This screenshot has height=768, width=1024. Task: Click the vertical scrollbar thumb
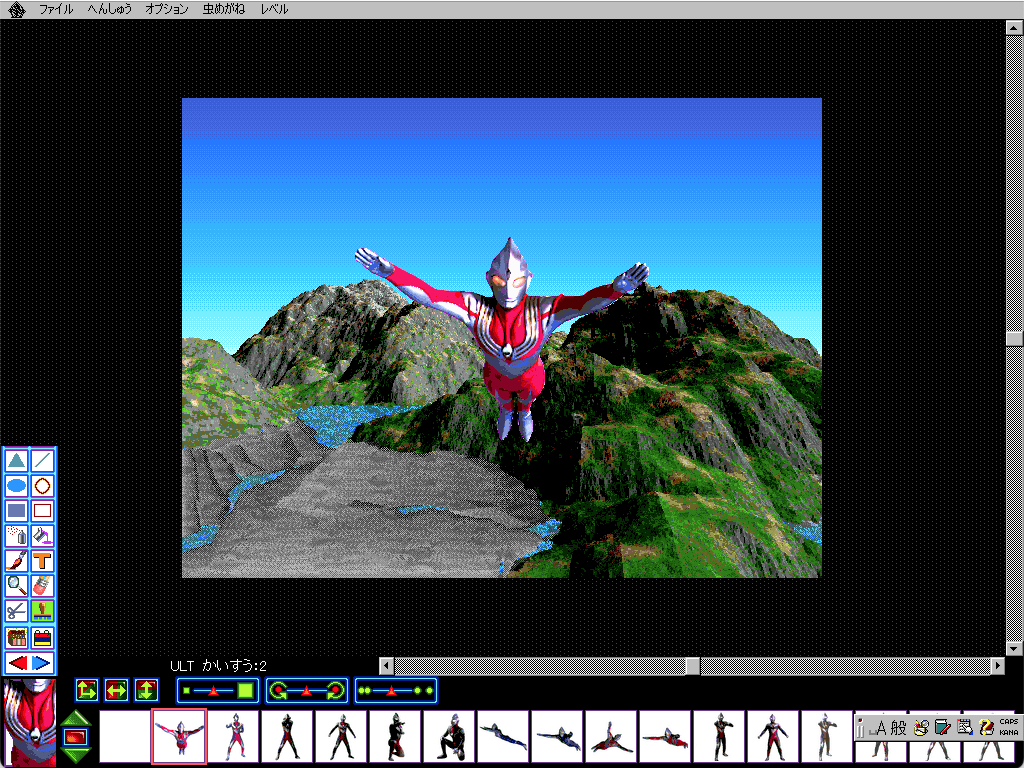1014,338
